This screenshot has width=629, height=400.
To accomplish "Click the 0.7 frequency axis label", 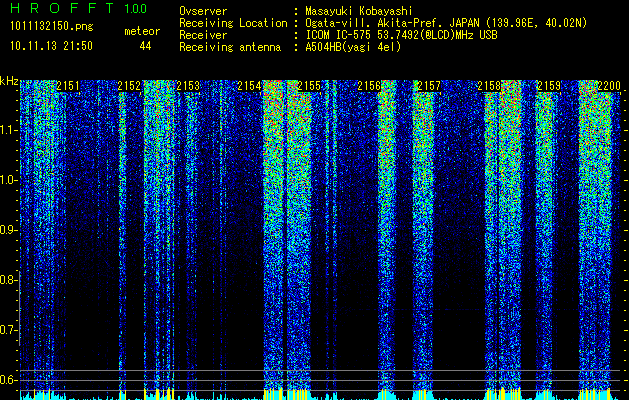I will pyautogui.click(x=8, y=330).
